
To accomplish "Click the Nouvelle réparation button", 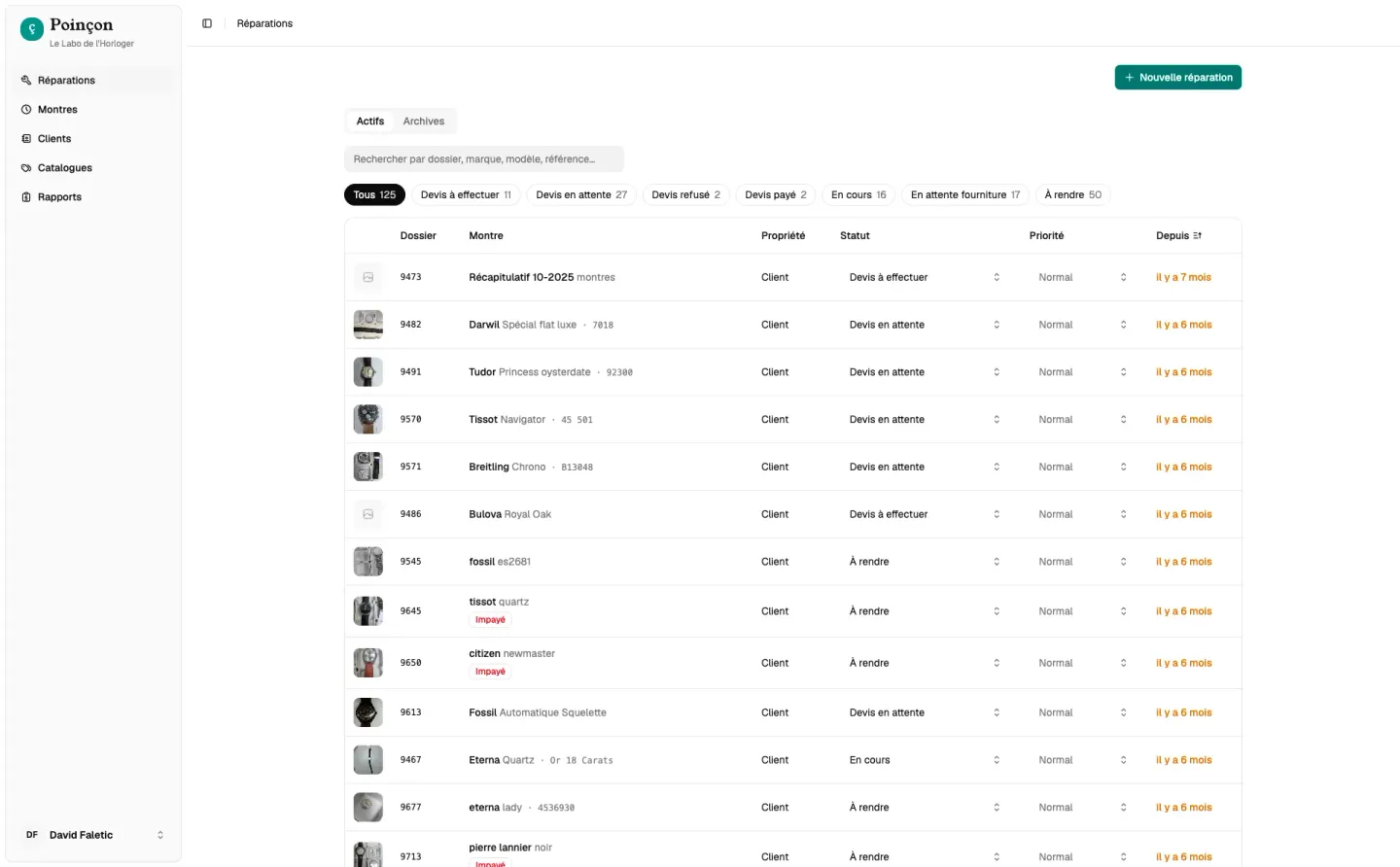I will [x=1178, y=78].
